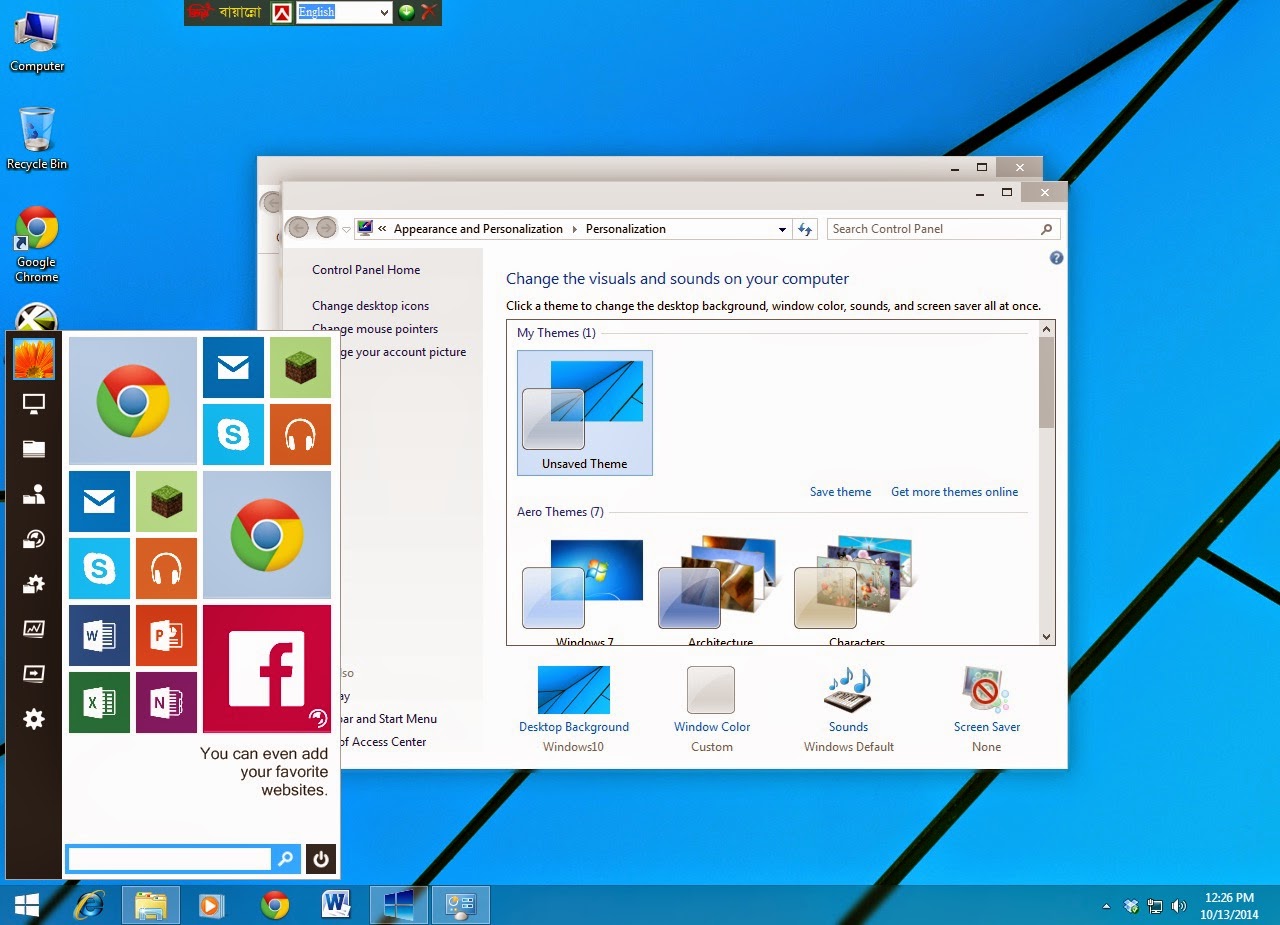This screenshot has height=925, width=1280.
Task: Open Google Chrome from the taskbar
Action: 275,905
